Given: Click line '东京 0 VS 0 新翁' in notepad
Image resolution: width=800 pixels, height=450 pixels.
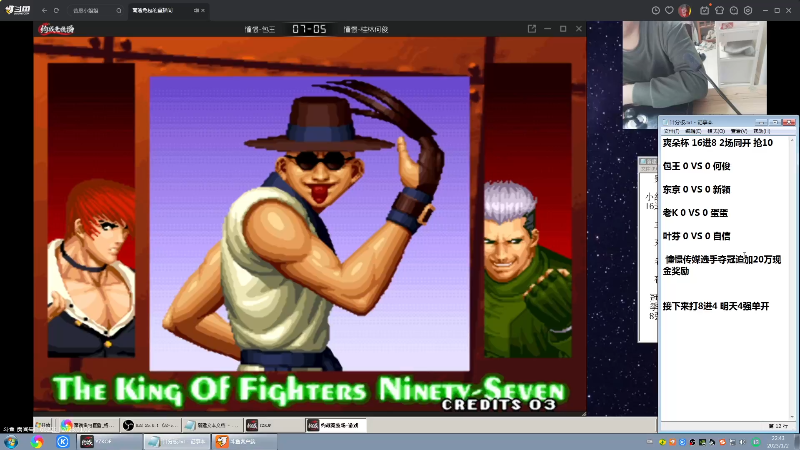Looking at the screenshot, I should 696,190.
